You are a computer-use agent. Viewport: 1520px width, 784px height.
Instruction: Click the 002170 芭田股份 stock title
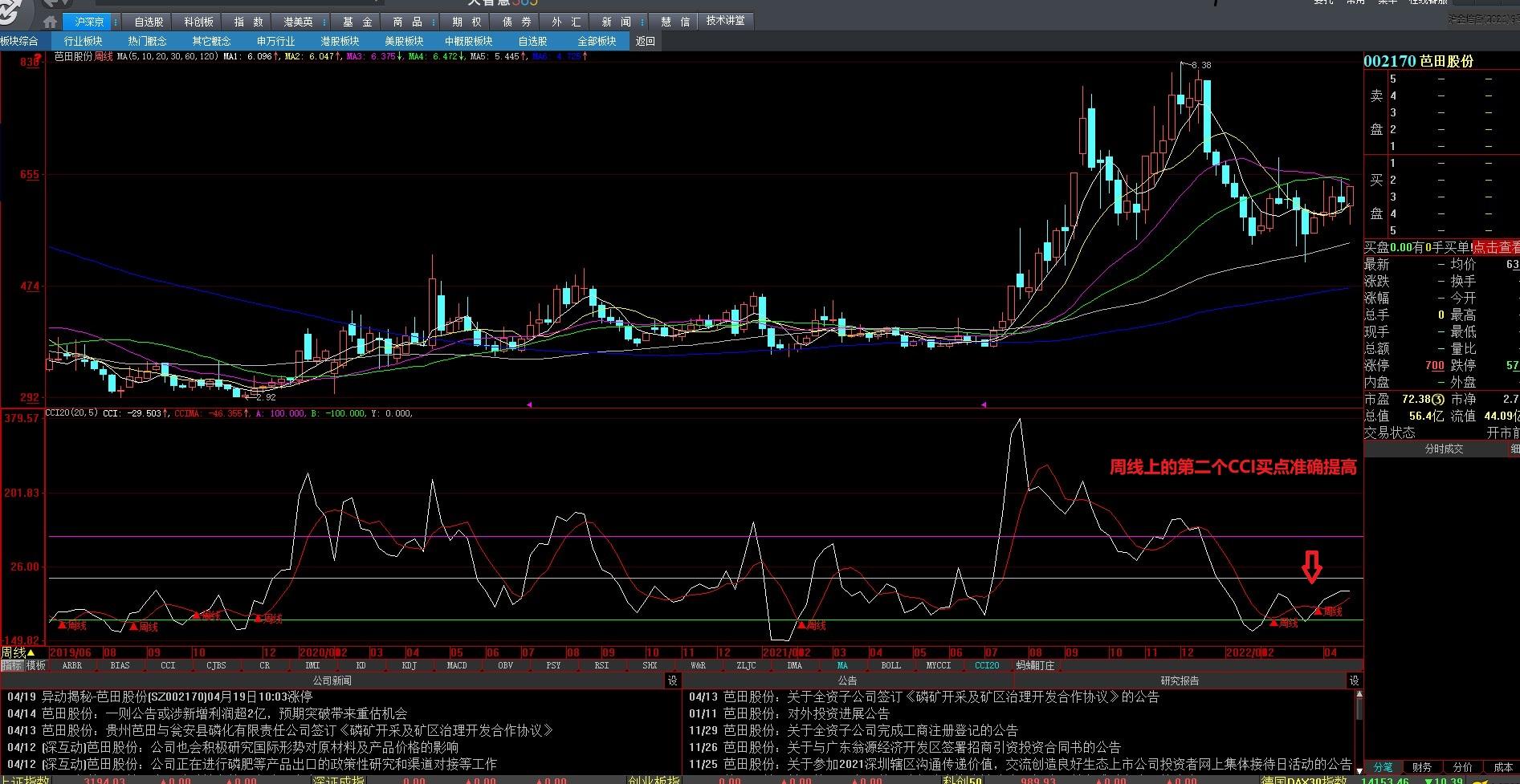(1419, 61)
